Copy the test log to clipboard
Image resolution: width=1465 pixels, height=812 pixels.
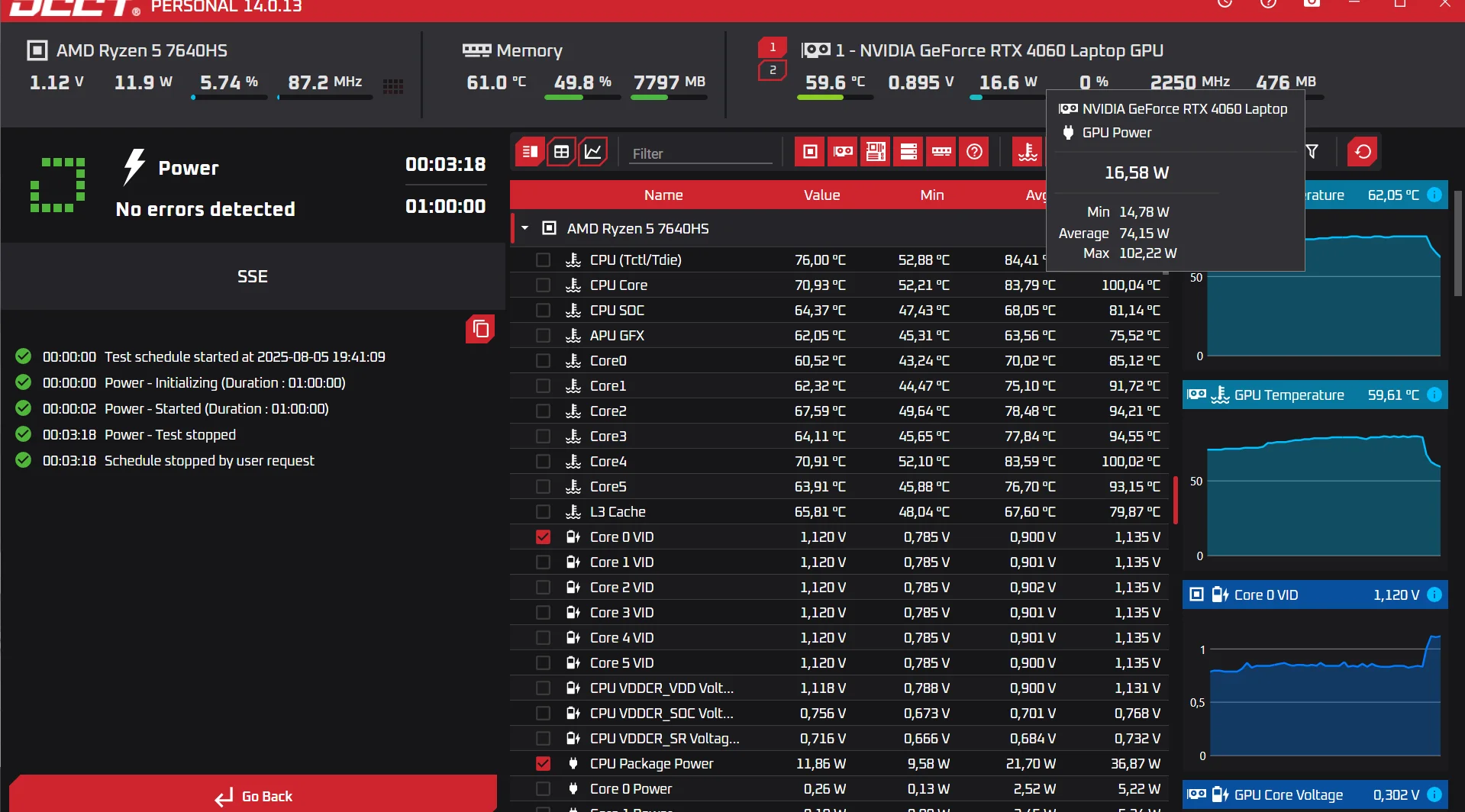(x=480, y=329)
